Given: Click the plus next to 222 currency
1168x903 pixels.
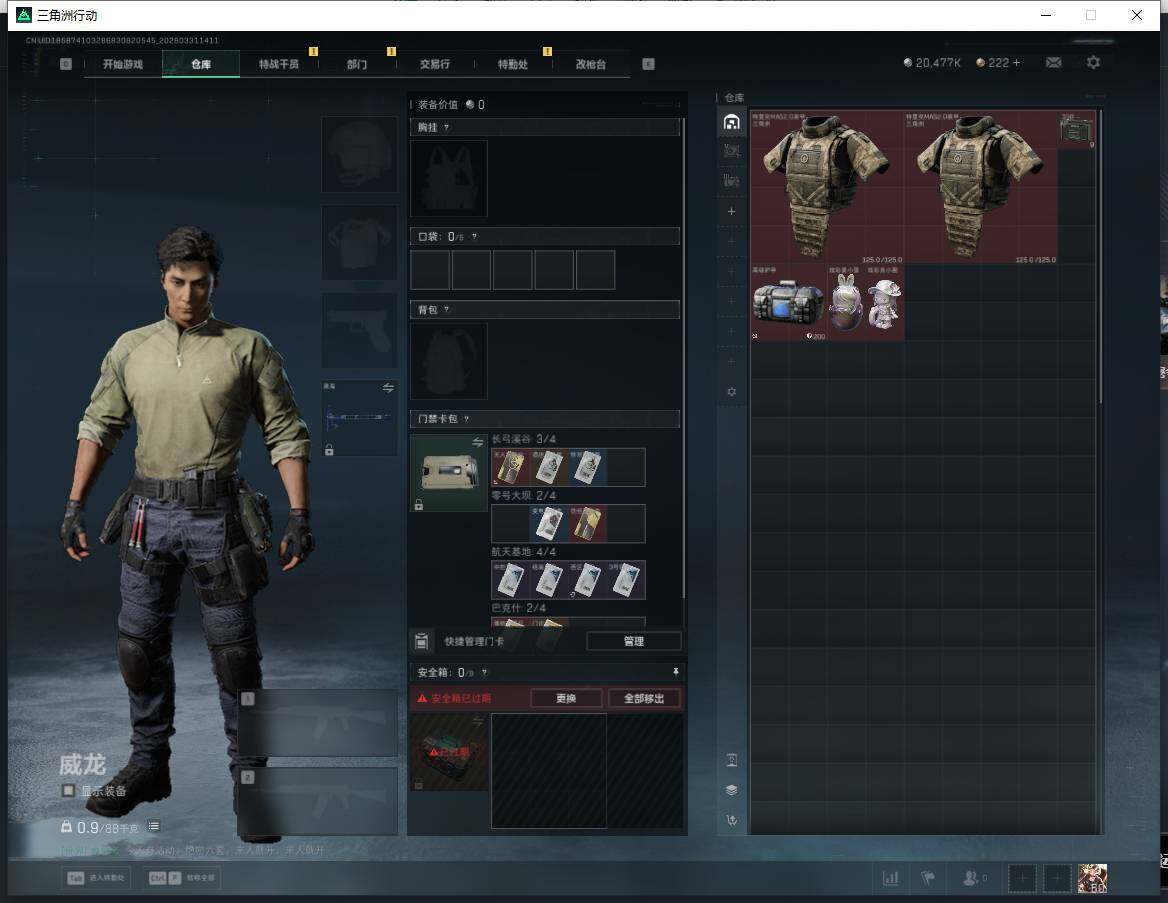Looking at the screenshot, I should 1016,63.
